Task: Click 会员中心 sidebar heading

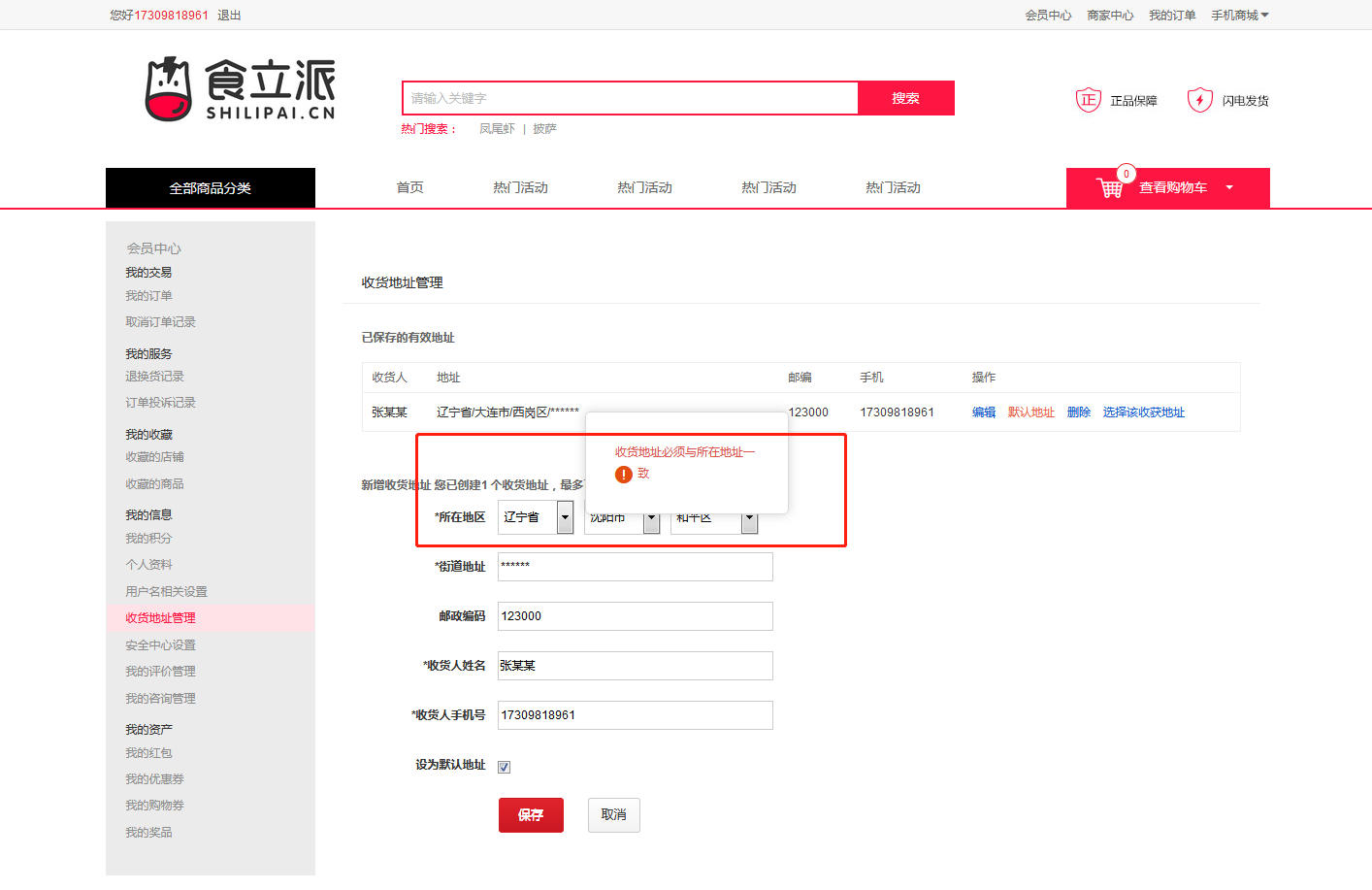Action: 153,248
